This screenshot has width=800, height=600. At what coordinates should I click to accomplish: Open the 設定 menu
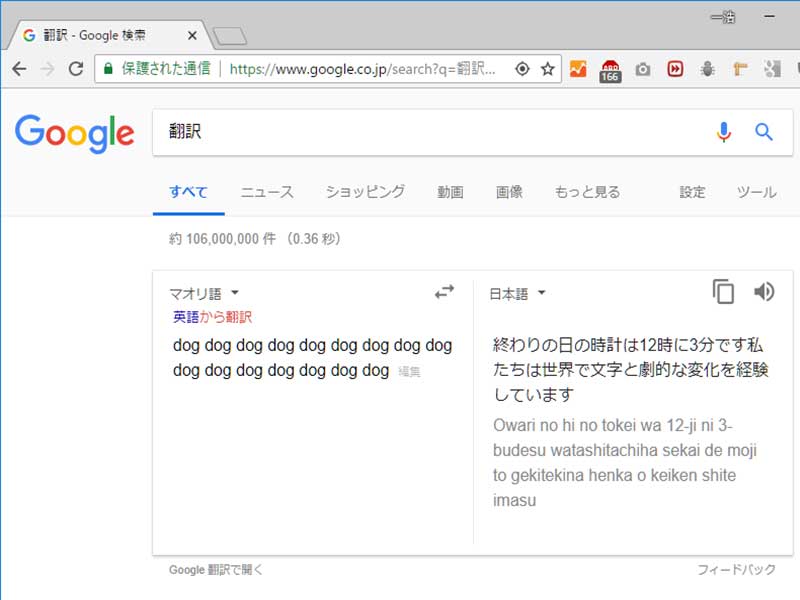(x=692, y=192)
